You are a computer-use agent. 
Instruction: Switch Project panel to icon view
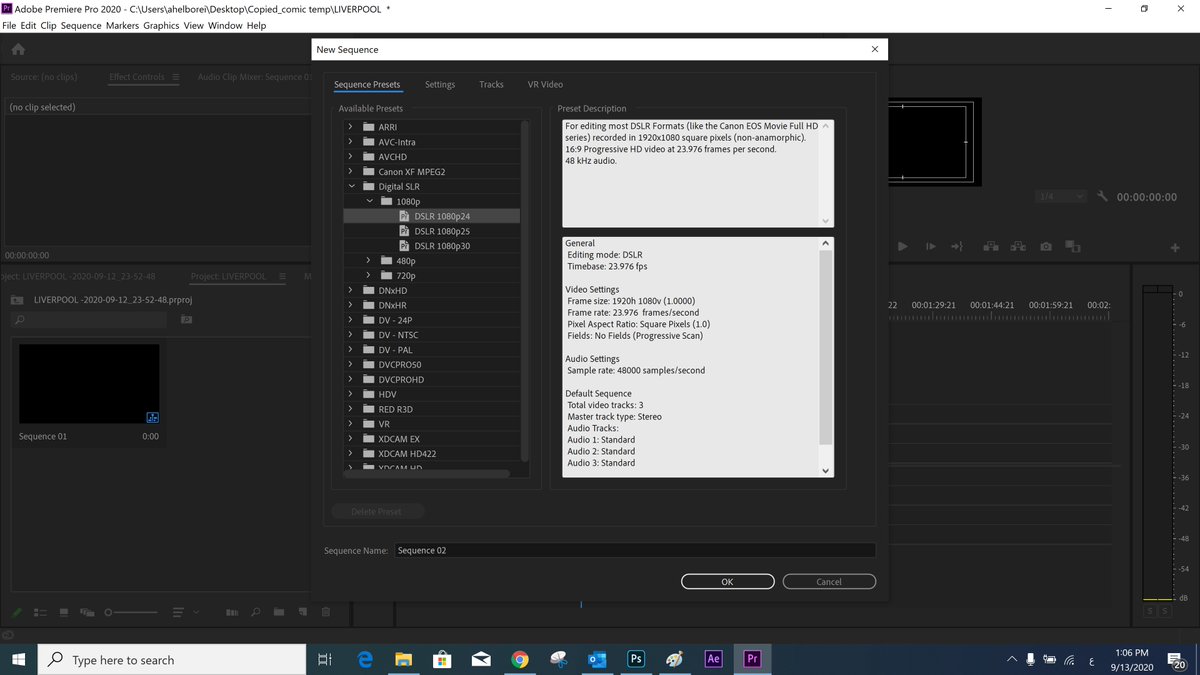64,612
